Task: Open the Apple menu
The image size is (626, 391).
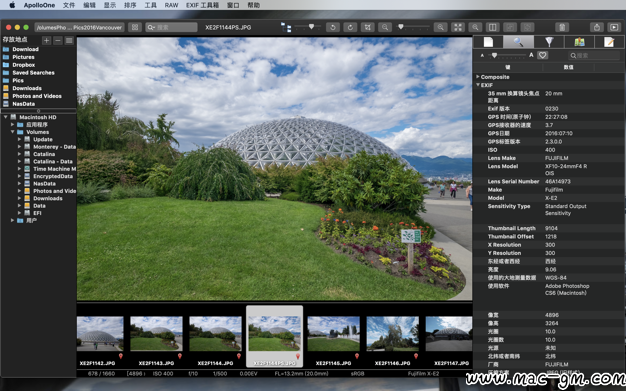Action: click(12, 5)
